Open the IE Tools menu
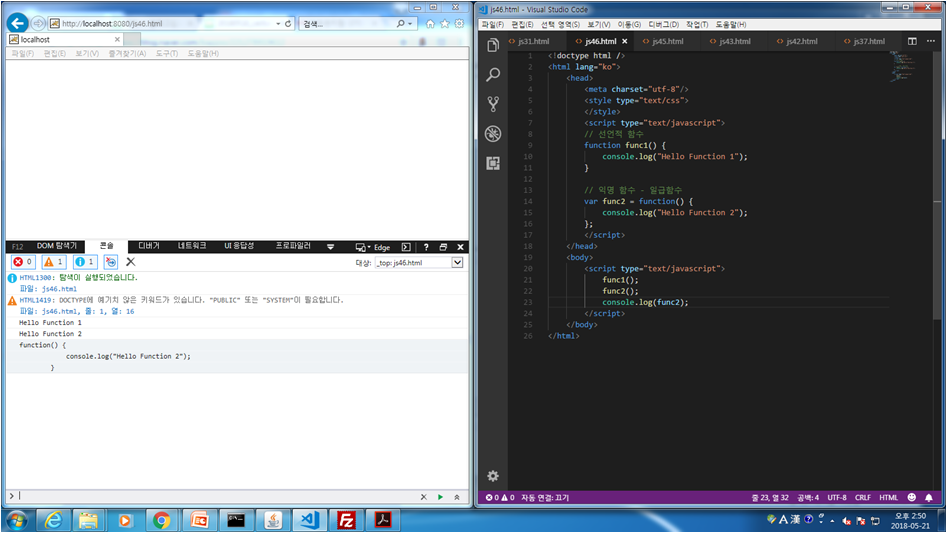 tap(167, 53)
